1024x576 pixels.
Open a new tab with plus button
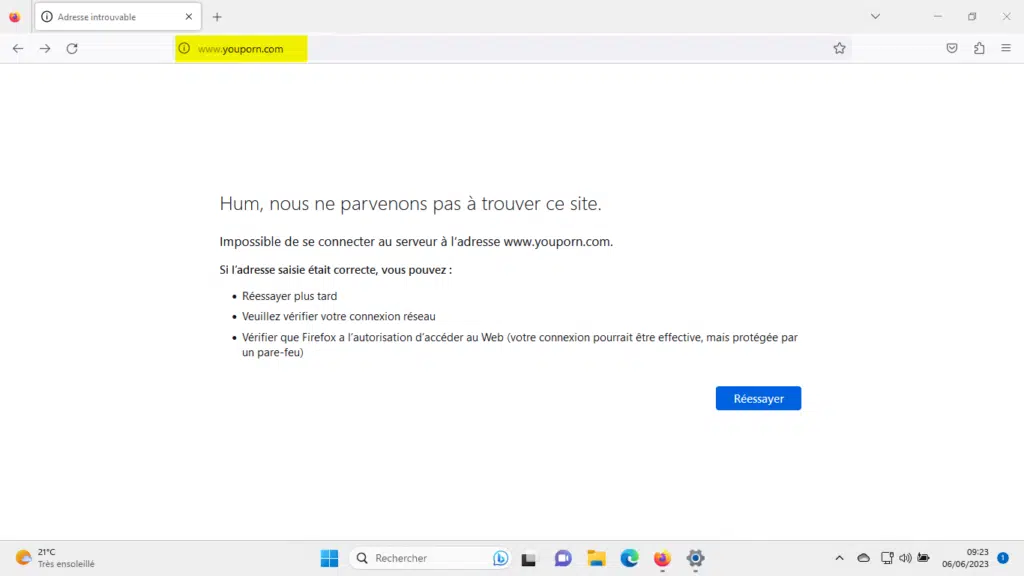[x=217, y=17]
